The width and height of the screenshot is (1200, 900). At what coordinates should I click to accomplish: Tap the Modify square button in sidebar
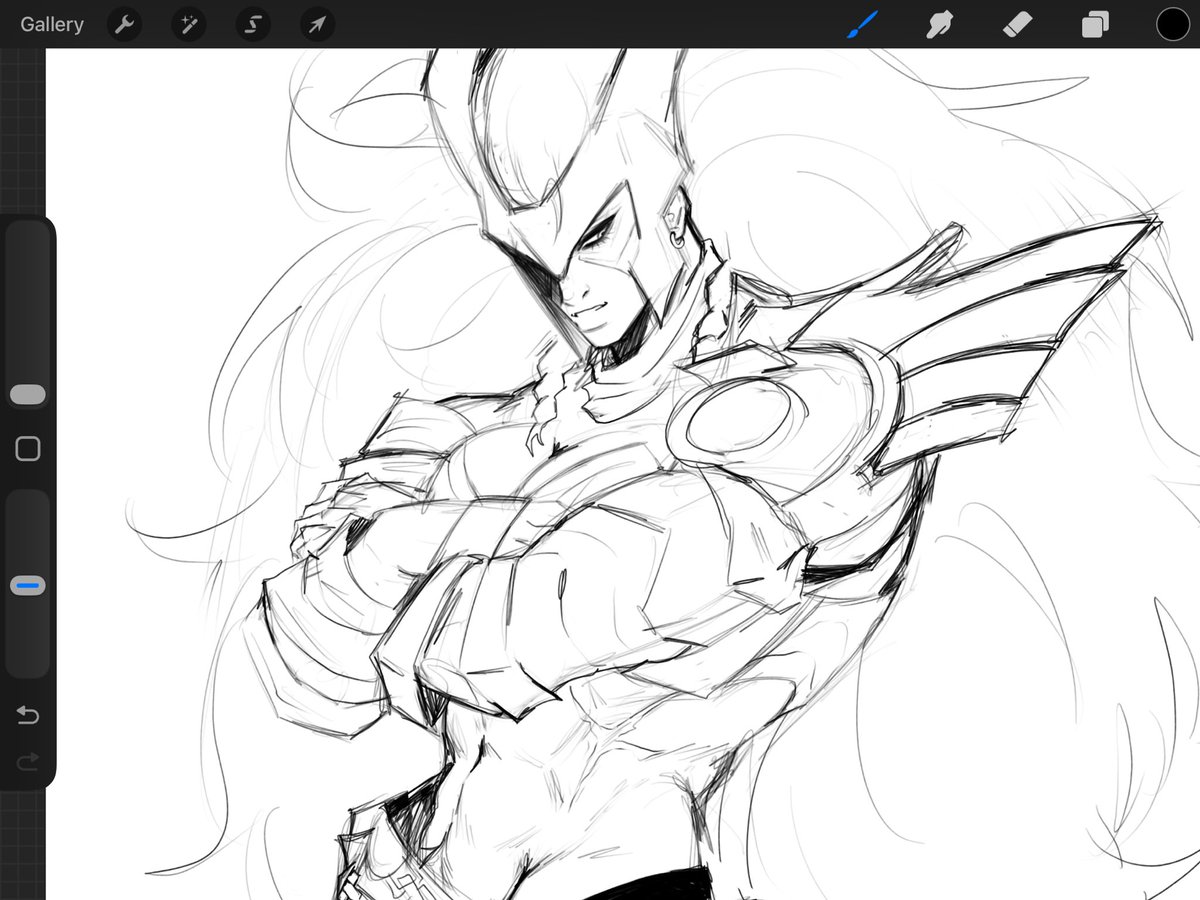tap(28, 449)
